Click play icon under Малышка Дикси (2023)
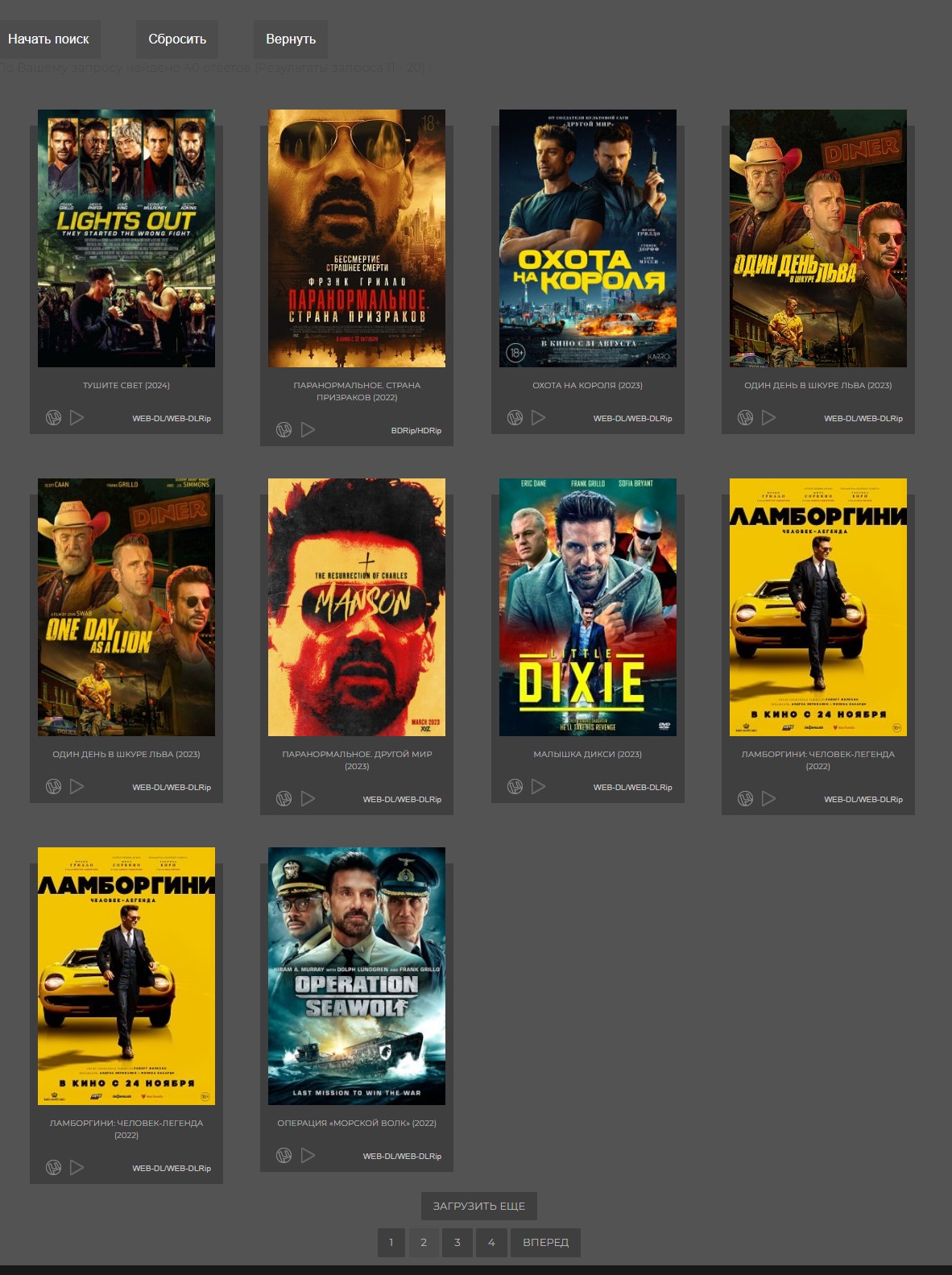This screenshot has height=1275, width=952. click(539, 787)
